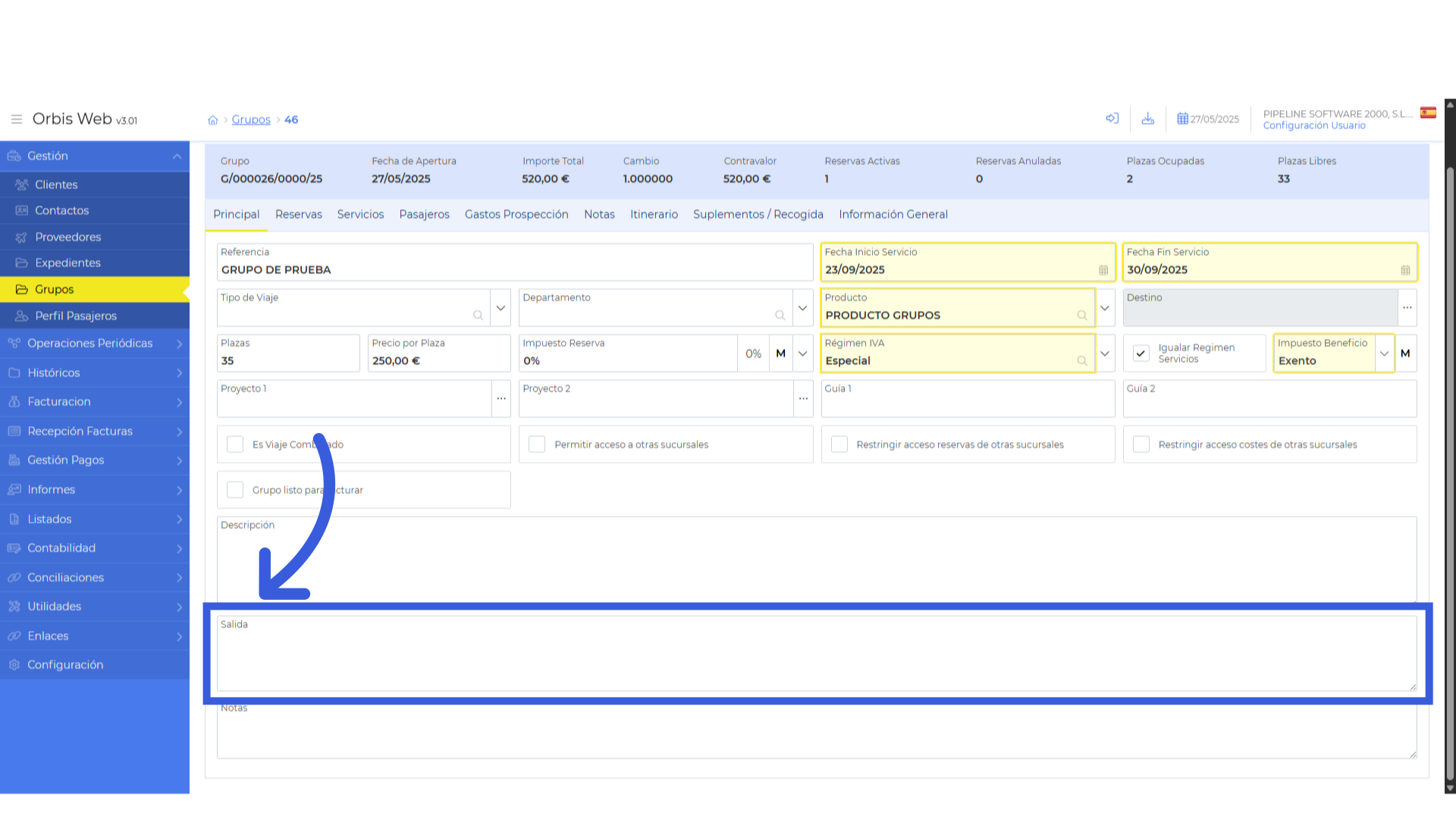Click the Plazas input field
The height and width of the screenshot is (819, 1456).
point(288,353)
